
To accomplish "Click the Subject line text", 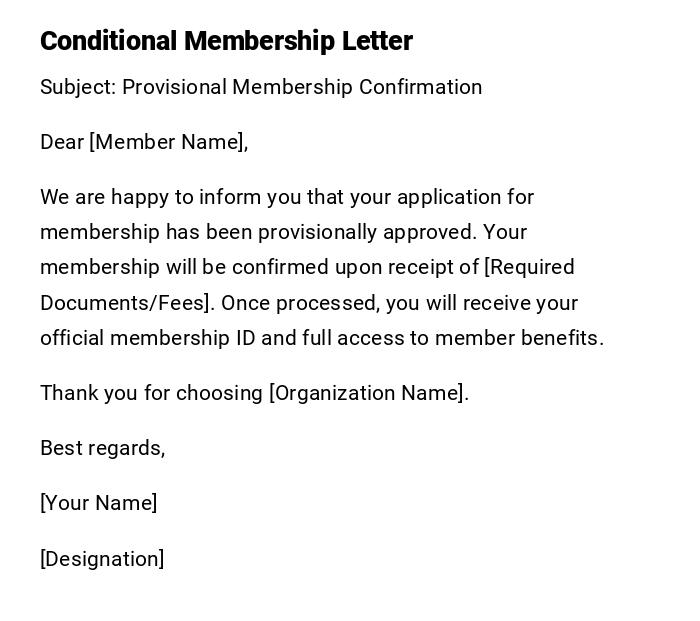I will [x=260, y=87].
